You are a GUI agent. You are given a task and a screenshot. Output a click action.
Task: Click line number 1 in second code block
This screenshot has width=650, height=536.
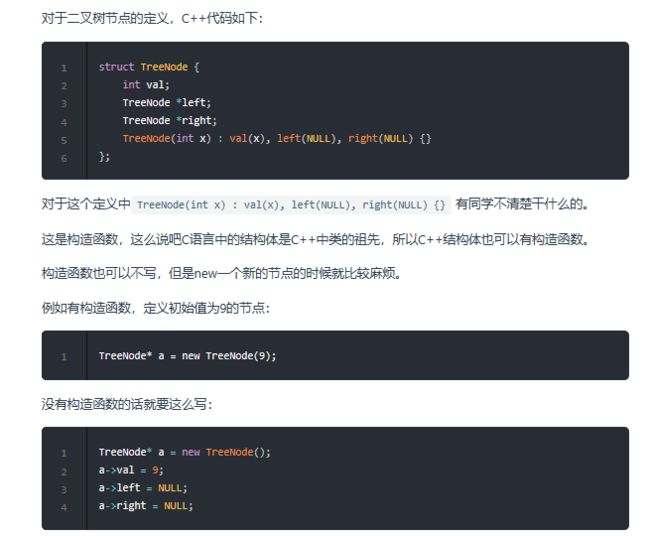[64, 357]
